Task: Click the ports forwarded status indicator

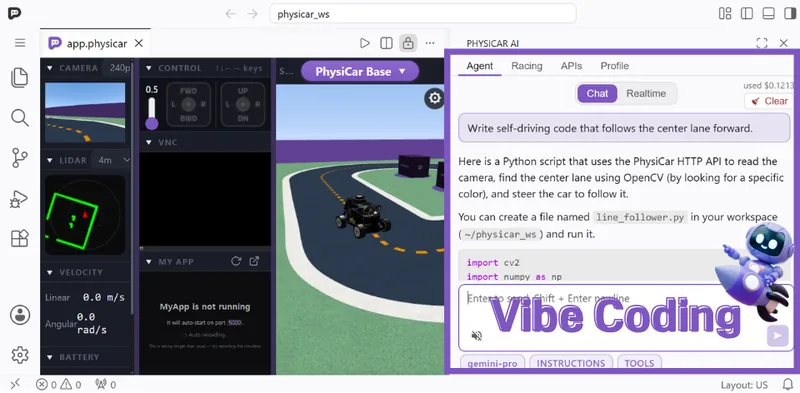Action: pyautogui.click(x=106, y=384)
